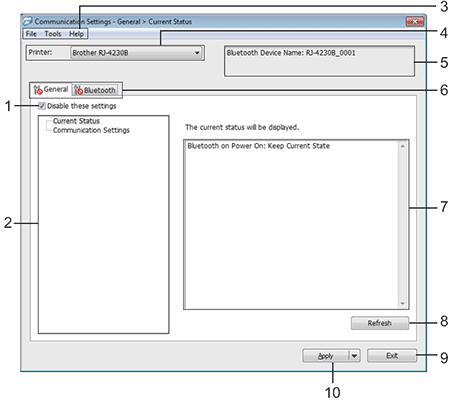450x400 pixels.
Task: Open the Tools menu
Action: point(53,34)
